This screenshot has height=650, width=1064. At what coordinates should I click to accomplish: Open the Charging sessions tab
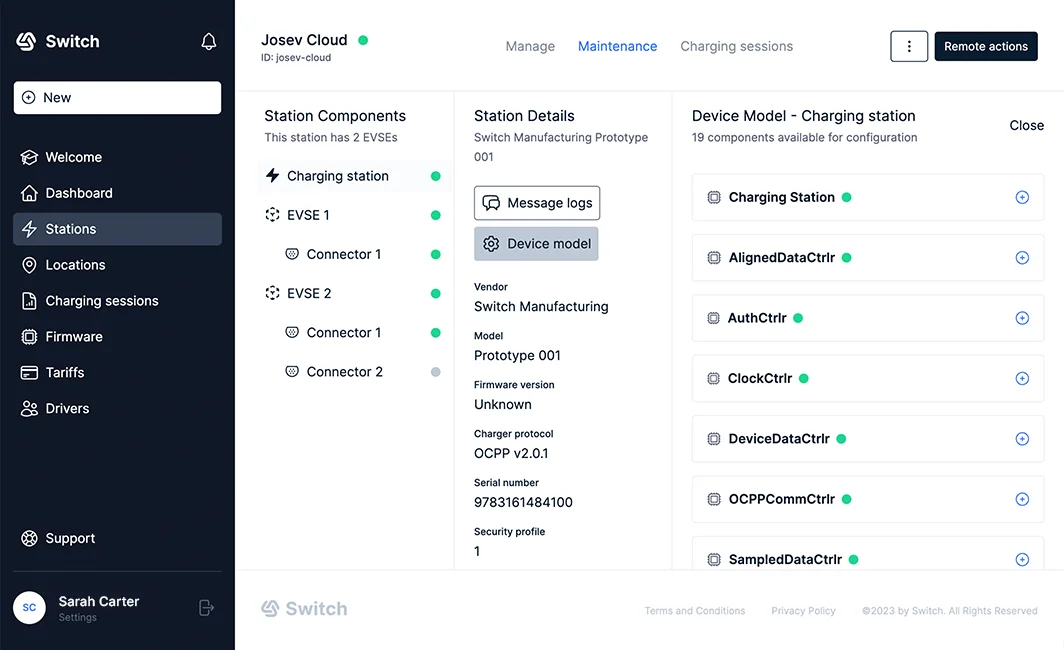(737, 46)
